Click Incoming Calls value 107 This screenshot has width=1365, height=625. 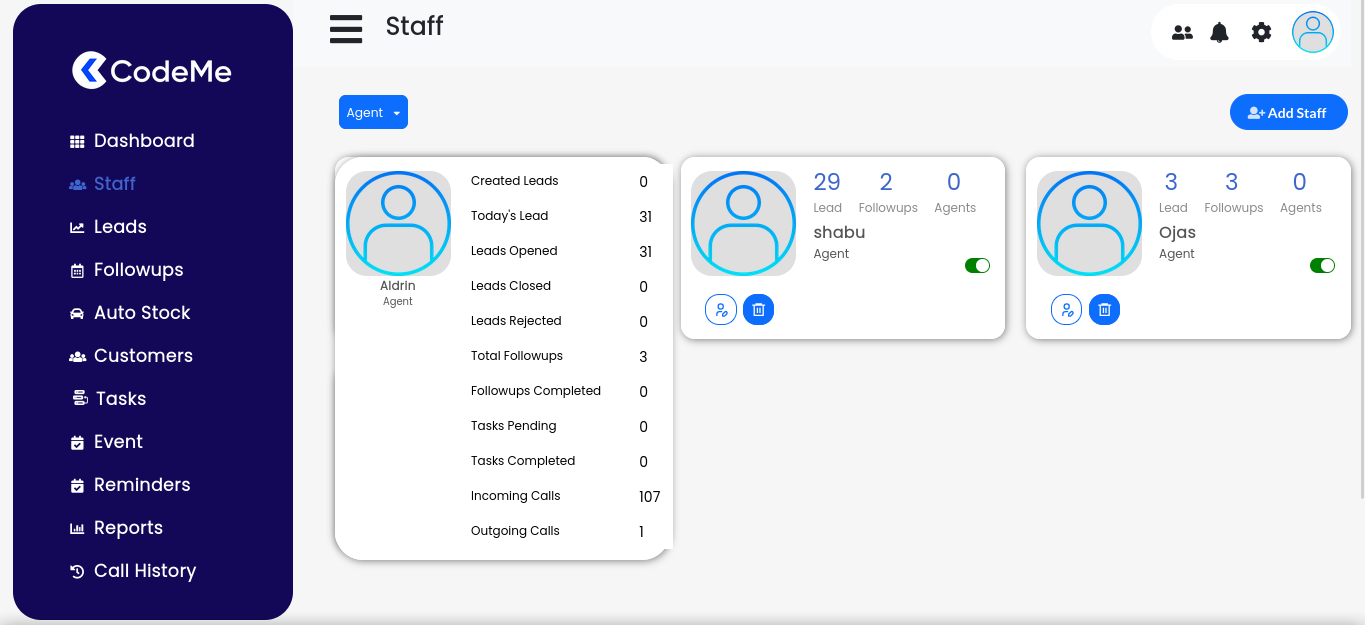[x=650, y=497]
